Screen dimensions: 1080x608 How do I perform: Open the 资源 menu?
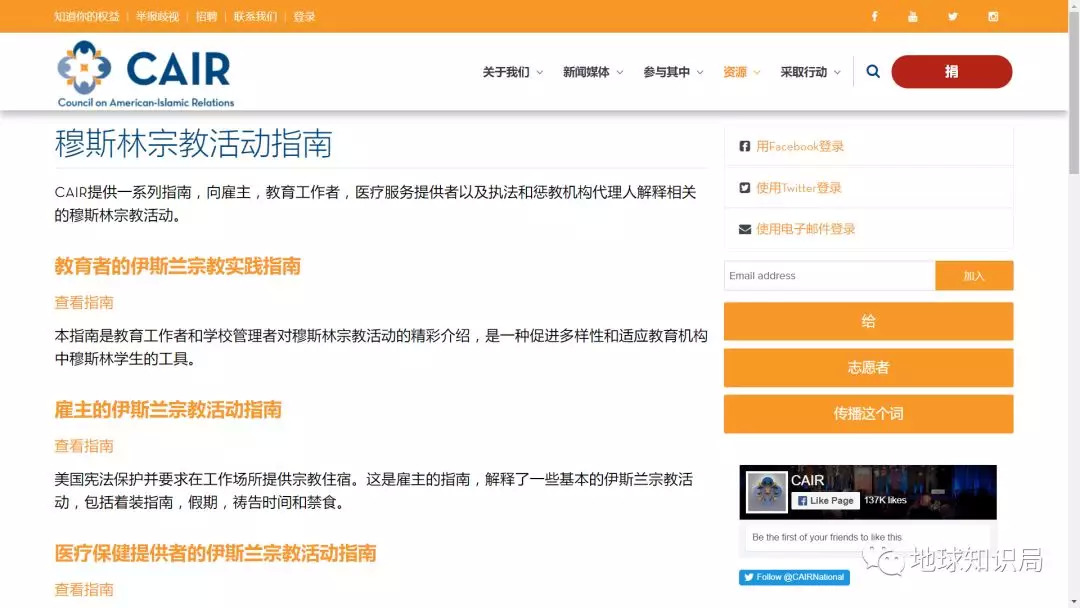click(735, 72)
